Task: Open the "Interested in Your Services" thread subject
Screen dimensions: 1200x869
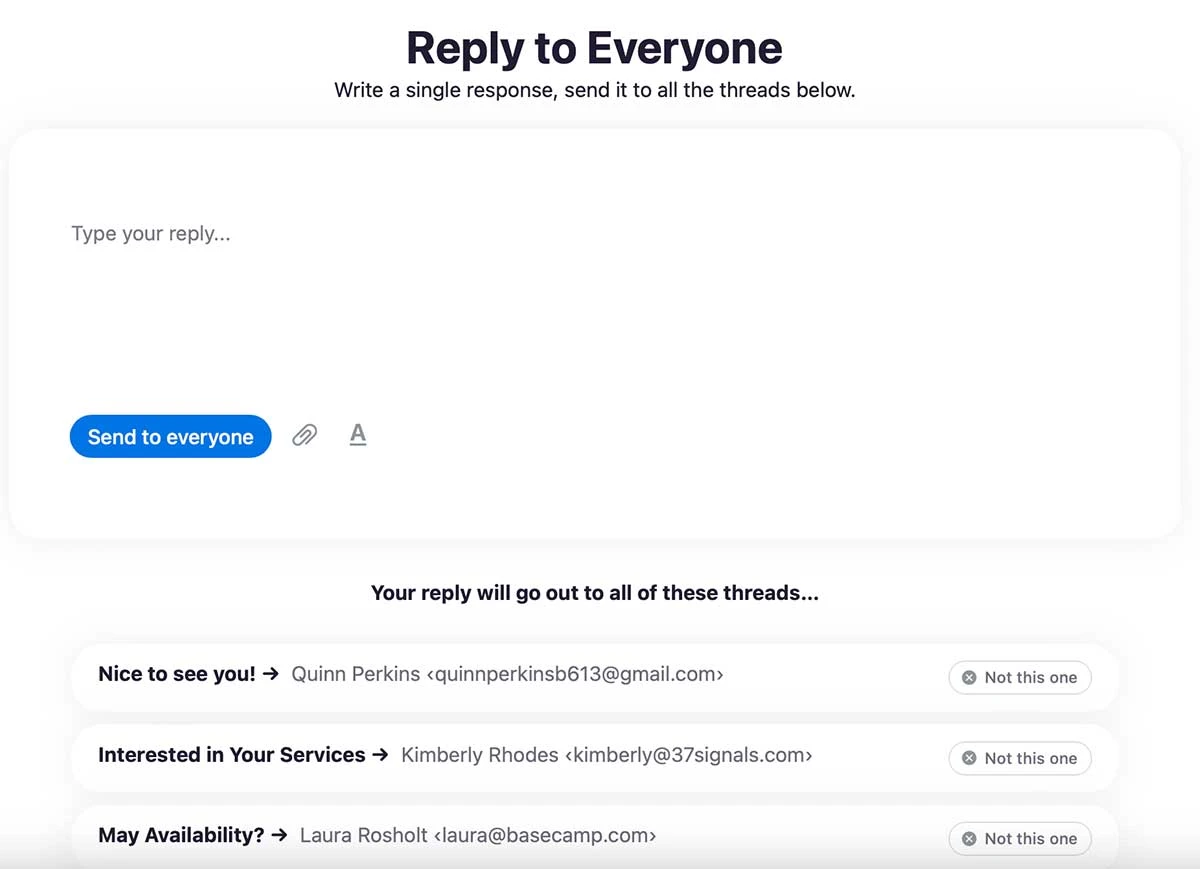Action: (232, 756)
